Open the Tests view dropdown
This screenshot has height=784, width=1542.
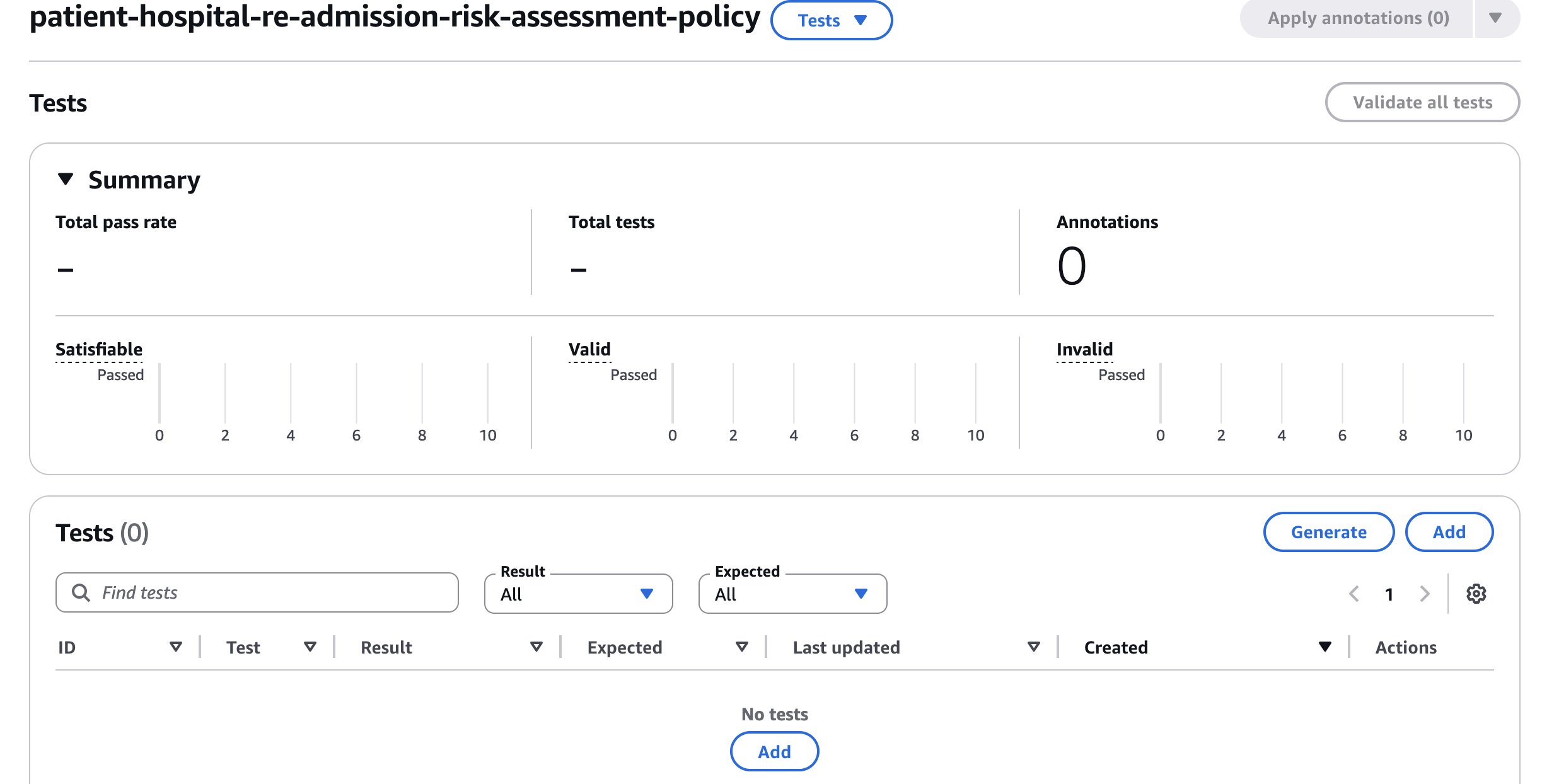831,20
